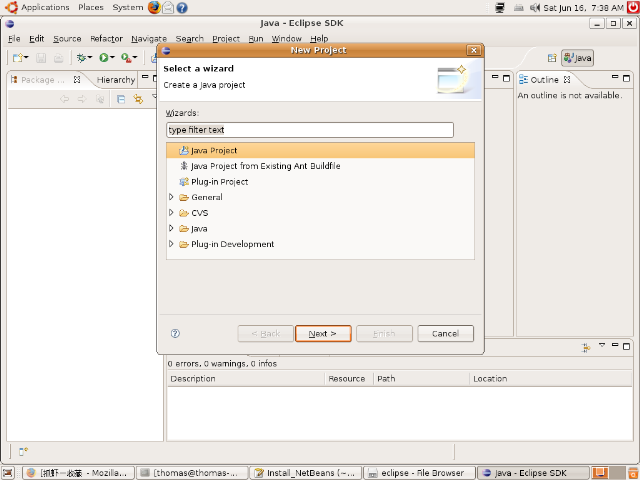Sort problems by Path column
The width and height of the screenshot is (640, 480).
pos(421,379)
